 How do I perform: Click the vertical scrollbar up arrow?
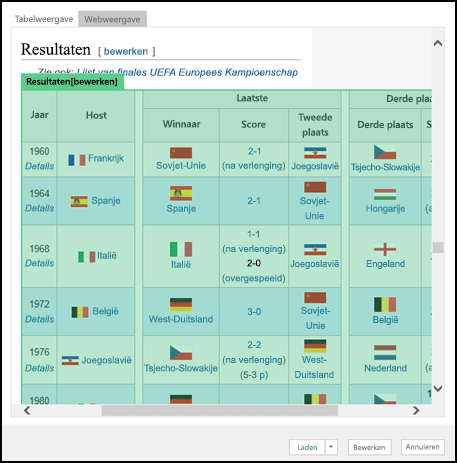pos(438,43)
